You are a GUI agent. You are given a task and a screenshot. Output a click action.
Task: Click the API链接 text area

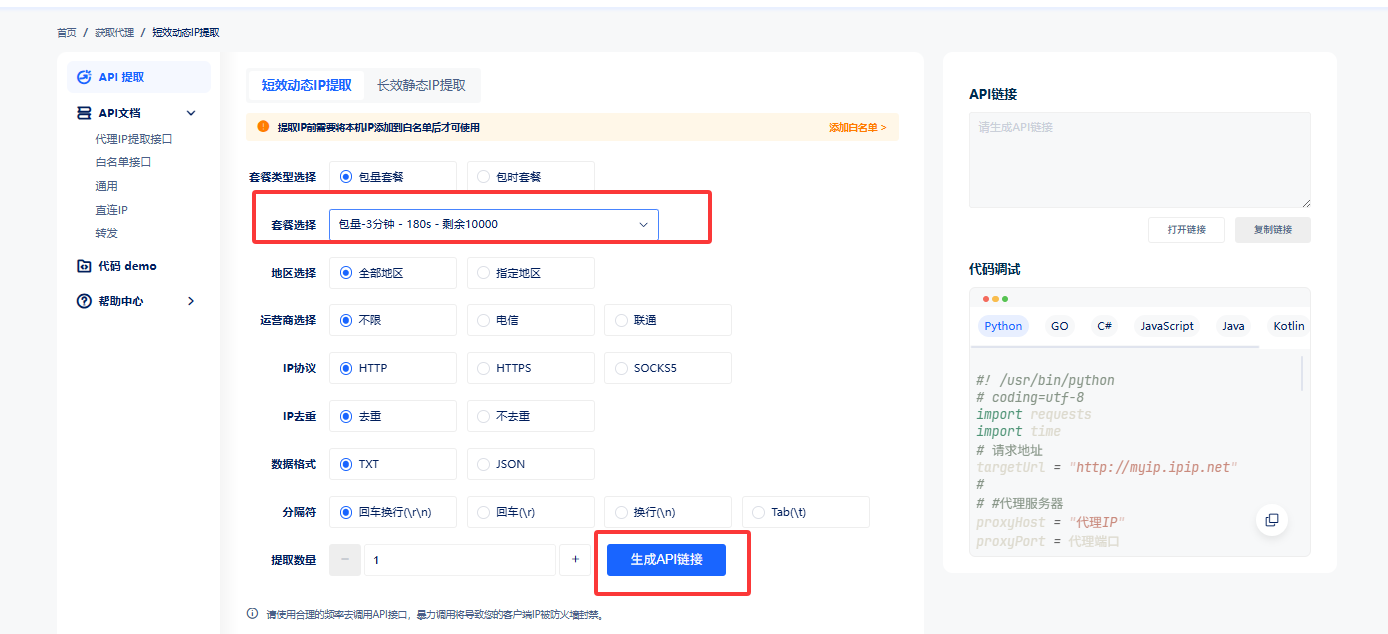pos(1139,160)
